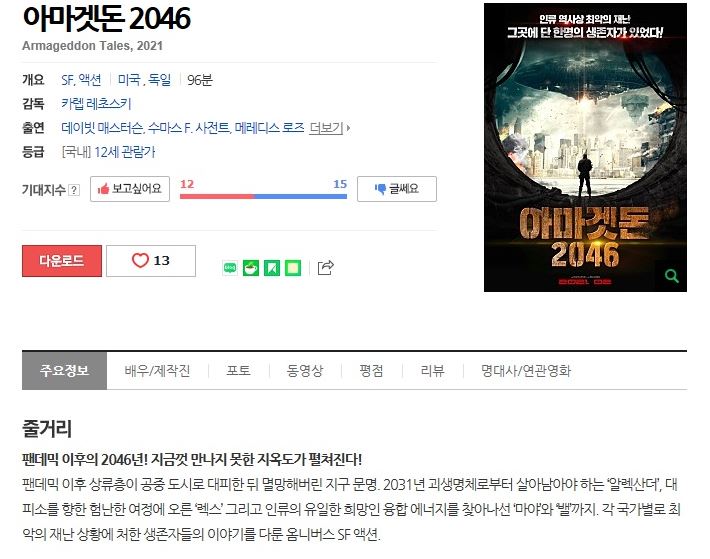The width and height of the screenshot is (710, 559).
Task: Open the 아마겟돈 2046 poster thumbnail
Action: tap(585, 148)
